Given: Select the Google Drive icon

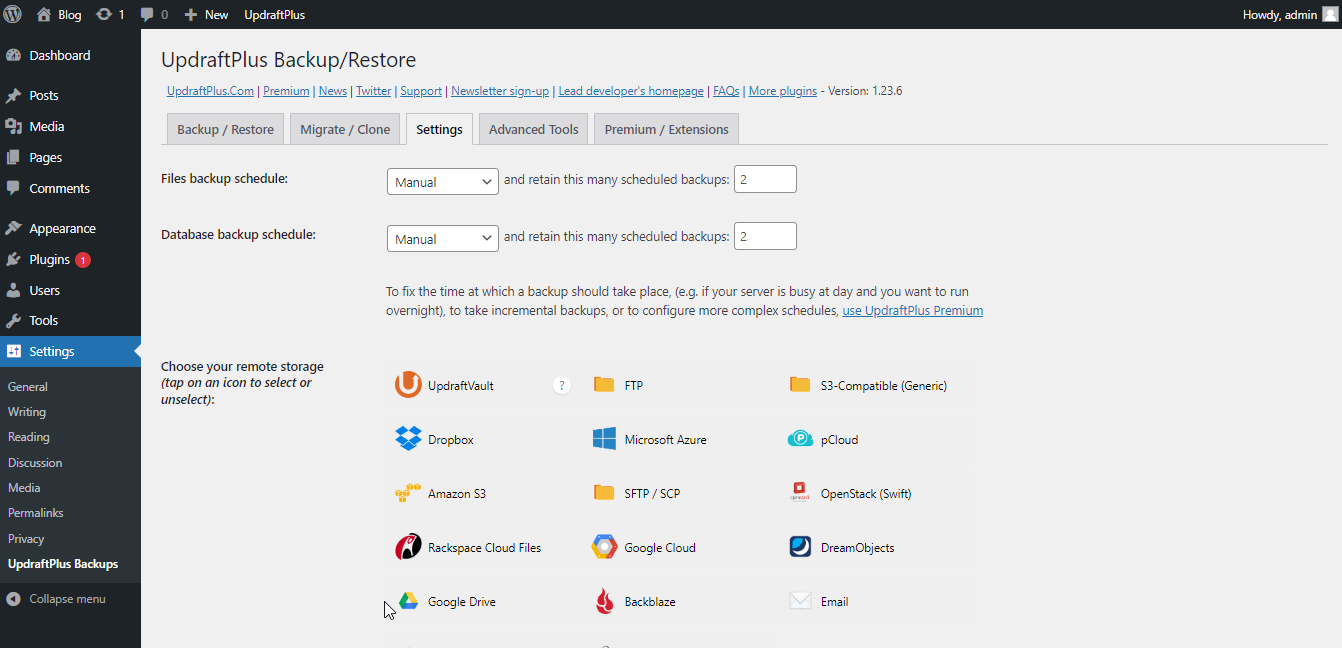Looking at the screenshot, I should [408, 601].
